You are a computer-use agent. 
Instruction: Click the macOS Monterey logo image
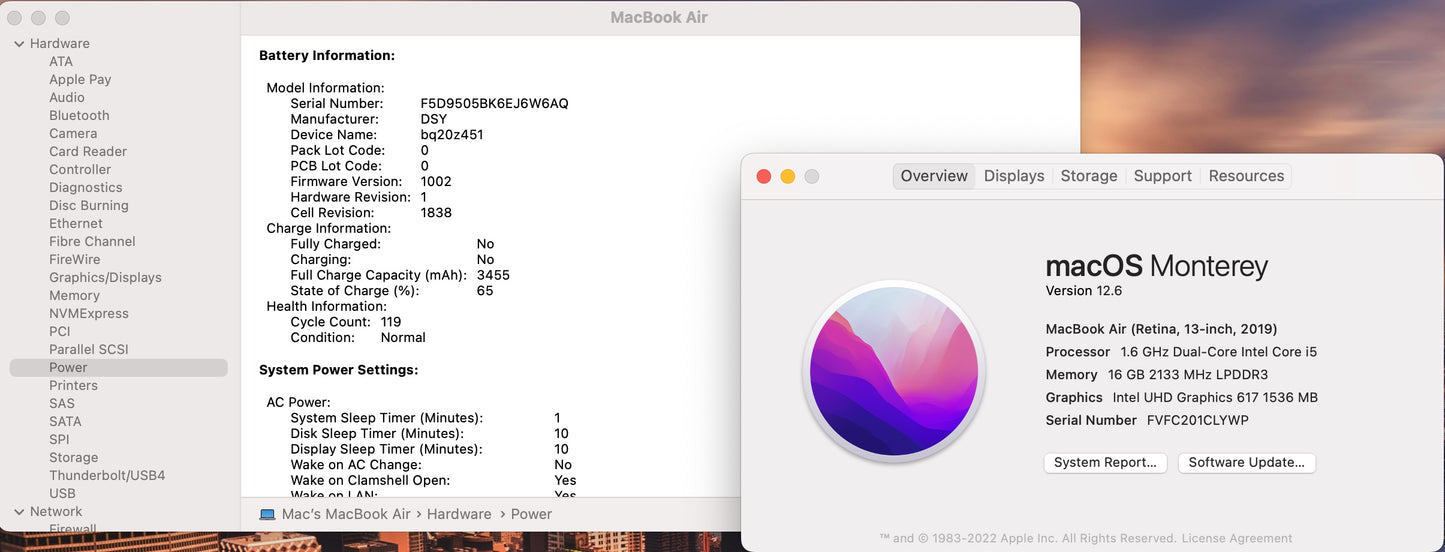894,372
